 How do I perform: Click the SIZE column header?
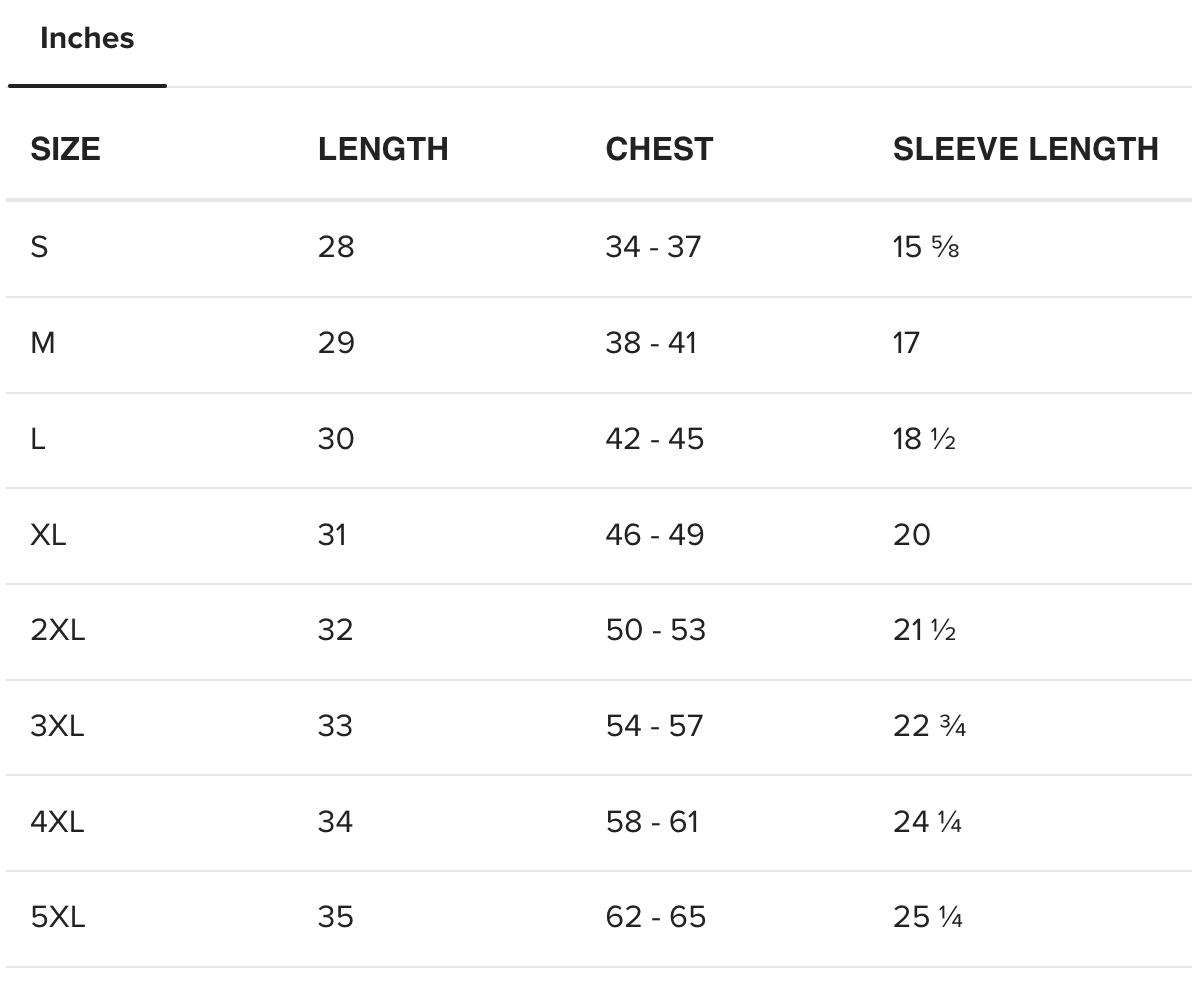coord(65,149)
